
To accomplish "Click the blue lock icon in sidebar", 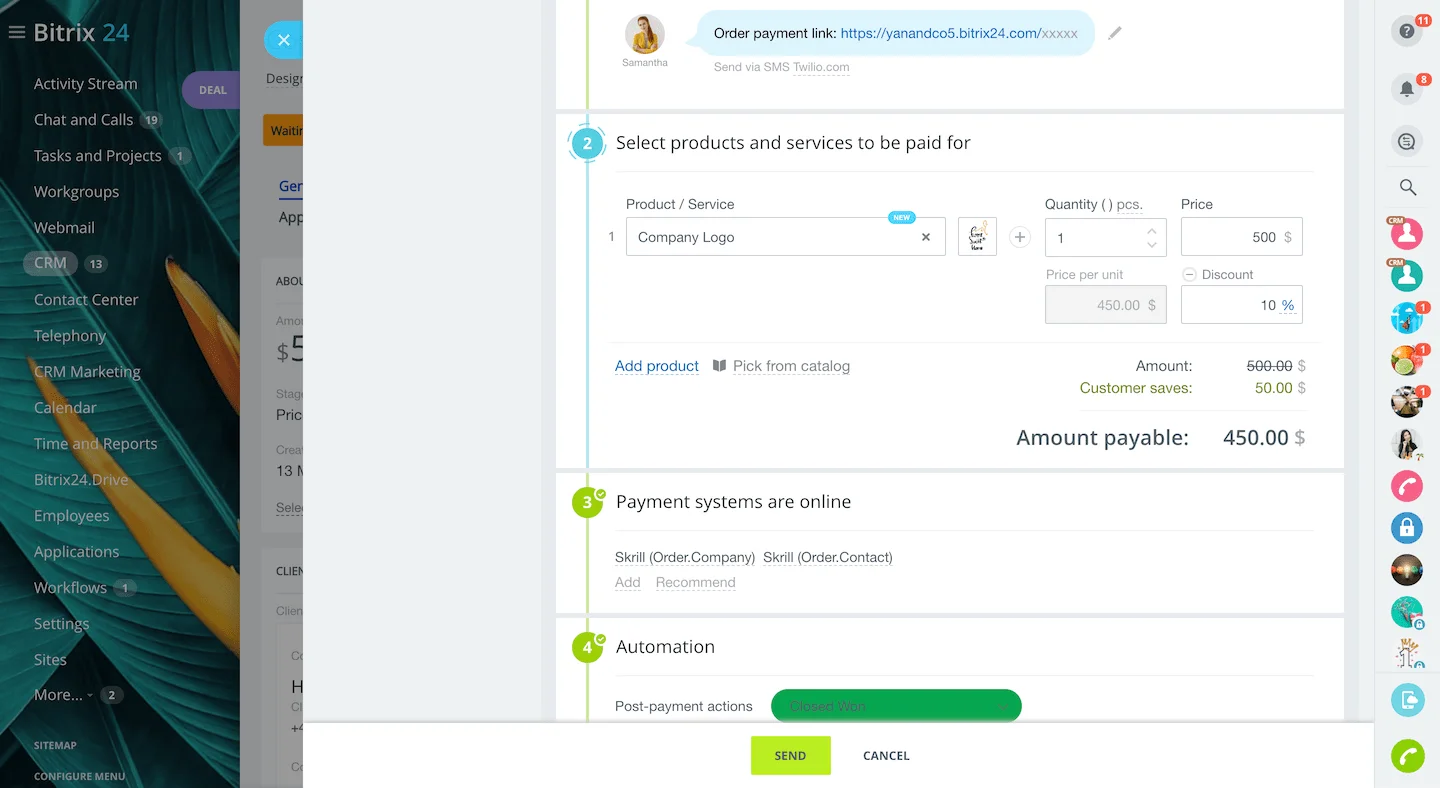I will pos(1407,527).
